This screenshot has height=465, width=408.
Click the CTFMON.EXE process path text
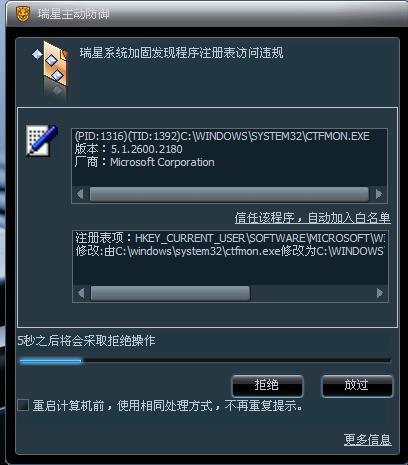tap(222, 136)
